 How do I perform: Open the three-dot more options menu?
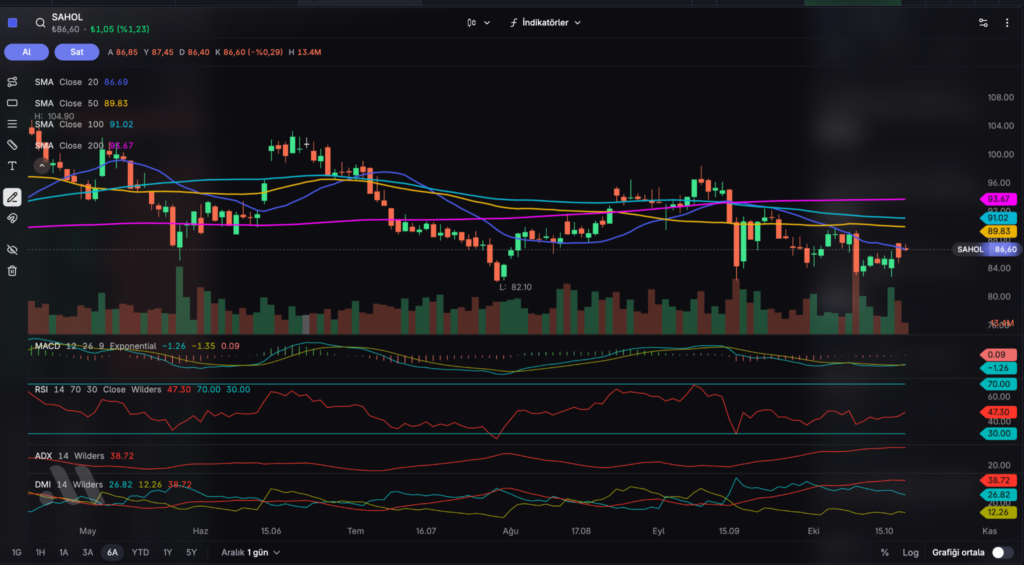pyautogui.click(x=1007, y=23)
